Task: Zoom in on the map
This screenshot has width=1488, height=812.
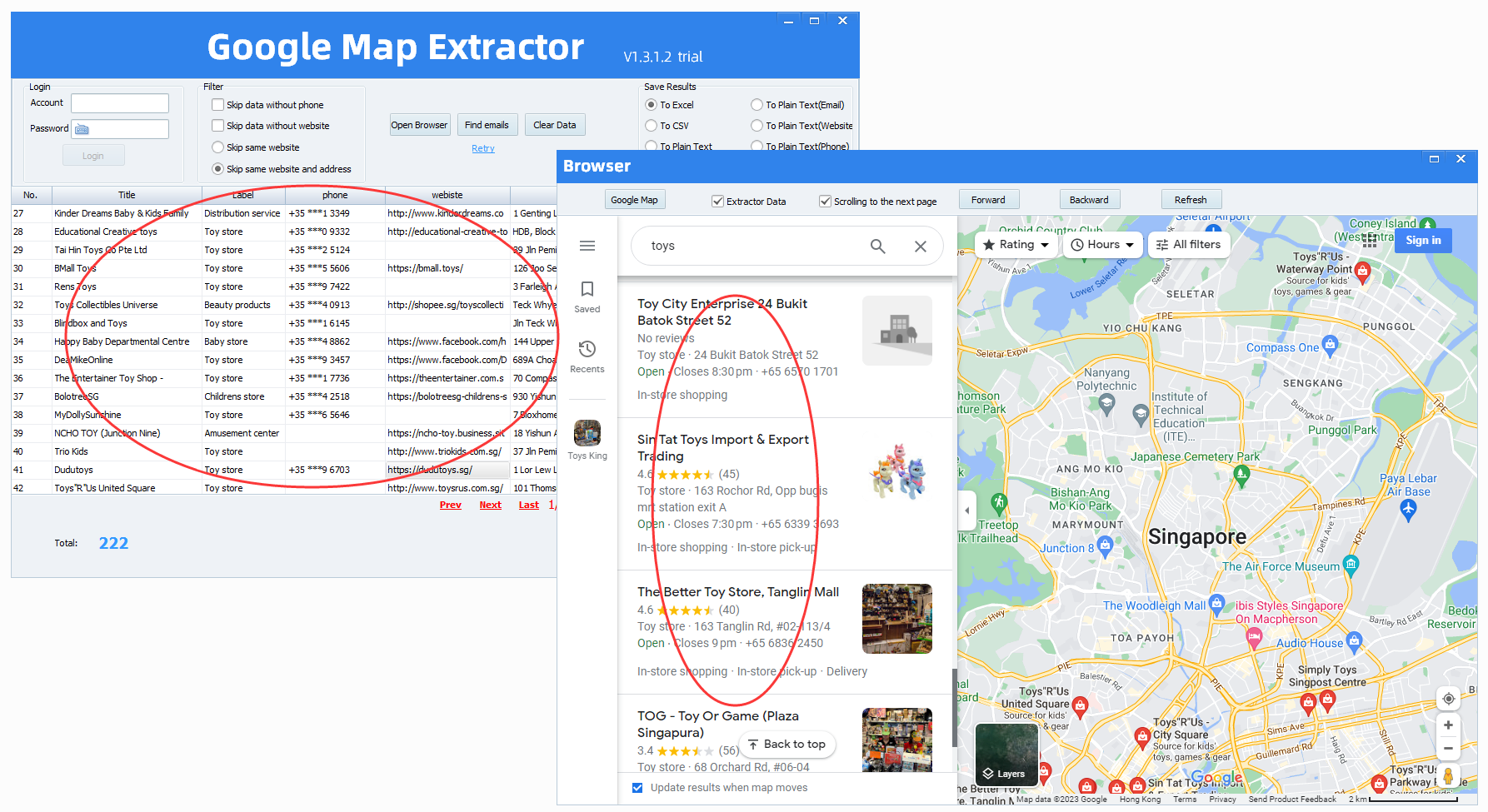Action: click(x=1448, y=725)
